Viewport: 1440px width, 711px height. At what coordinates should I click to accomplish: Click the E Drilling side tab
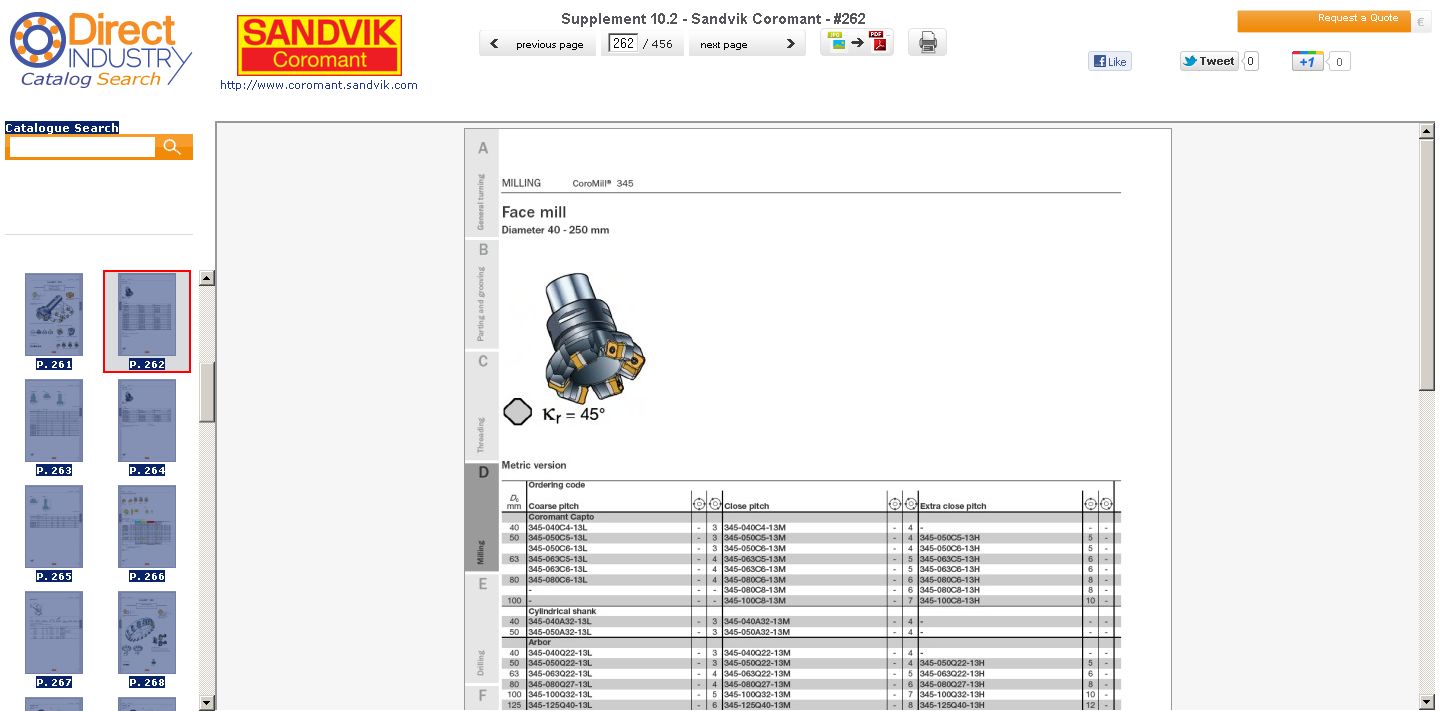point(482,628)
